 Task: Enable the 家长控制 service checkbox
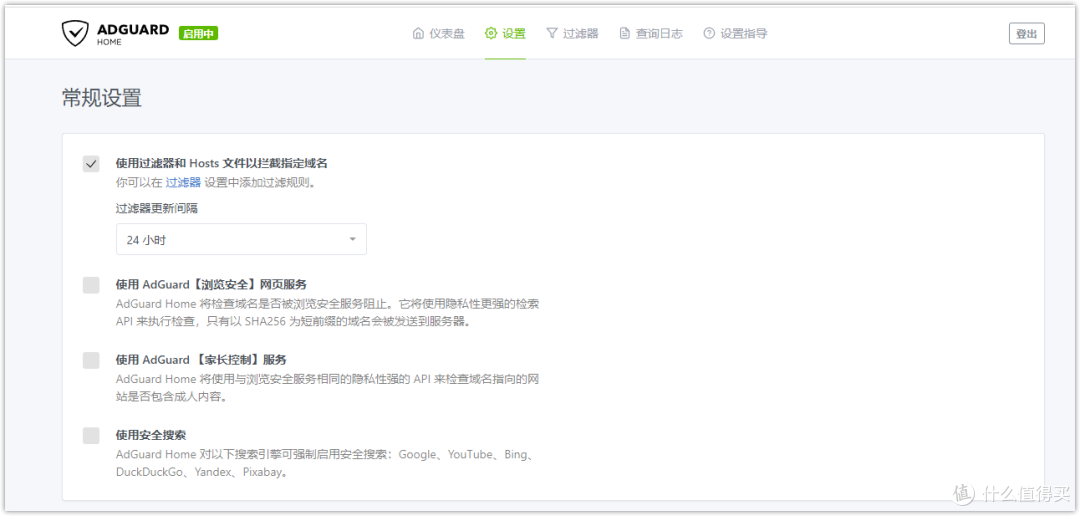91,360
